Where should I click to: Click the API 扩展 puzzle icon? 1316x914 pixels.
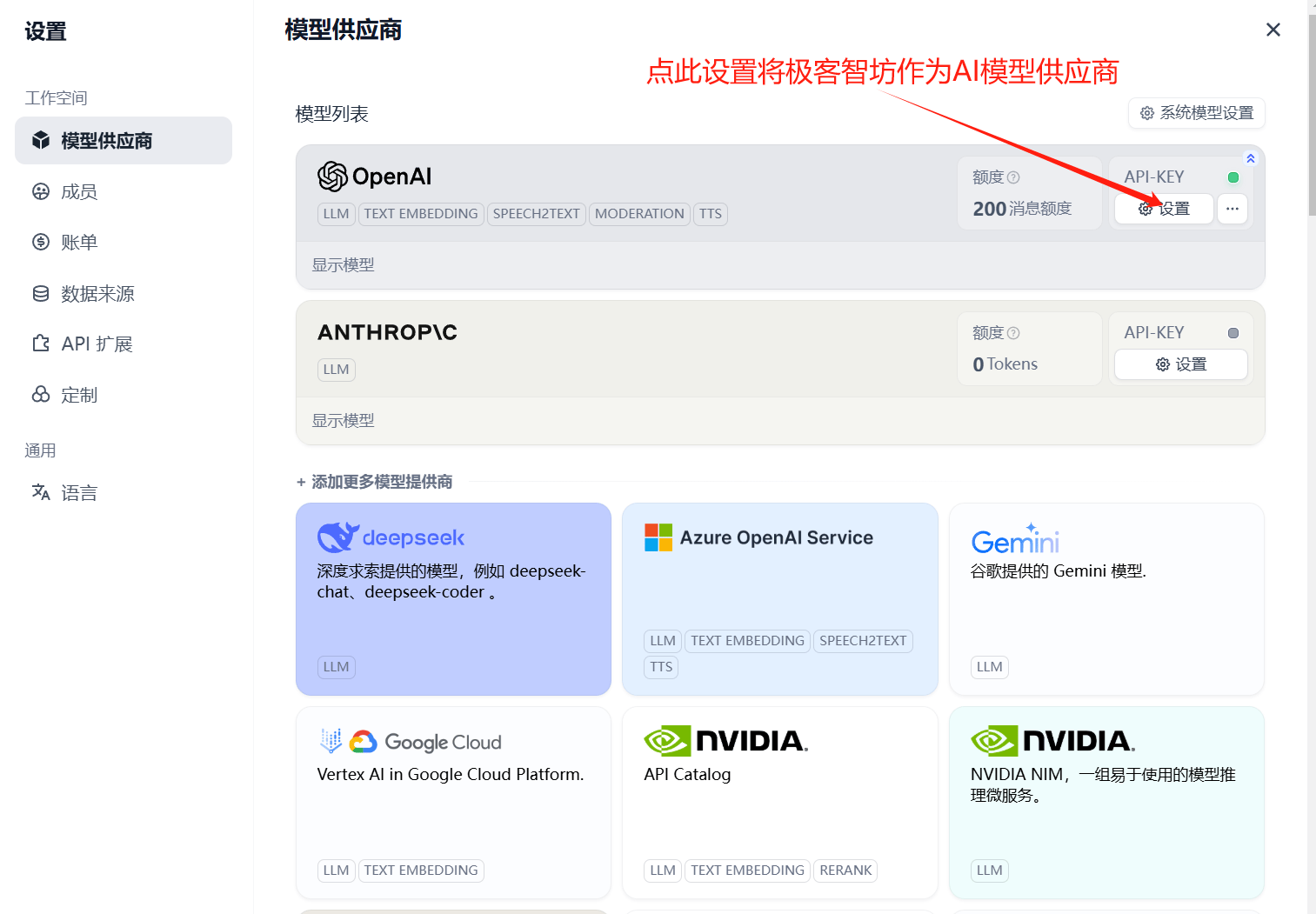coord(41,344)
